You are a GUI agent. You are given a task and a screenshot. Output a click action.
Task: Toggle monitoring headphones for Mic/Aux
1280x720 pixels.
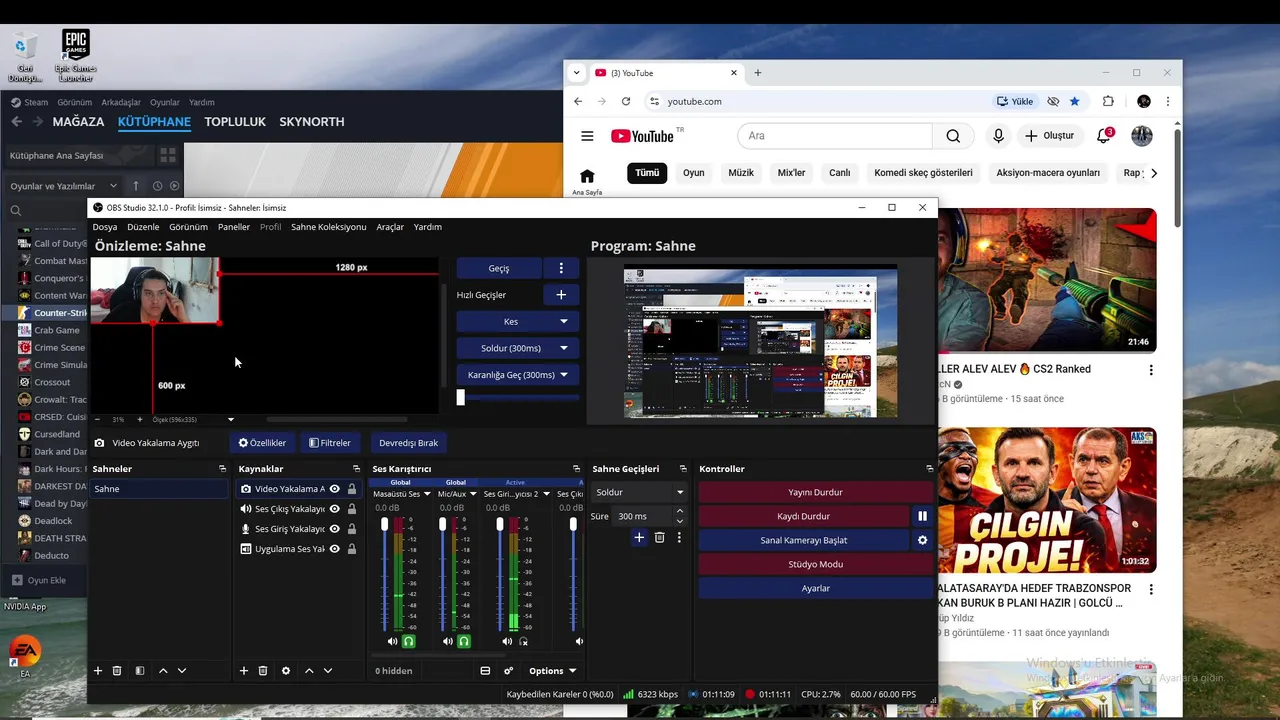pos(464,641)
